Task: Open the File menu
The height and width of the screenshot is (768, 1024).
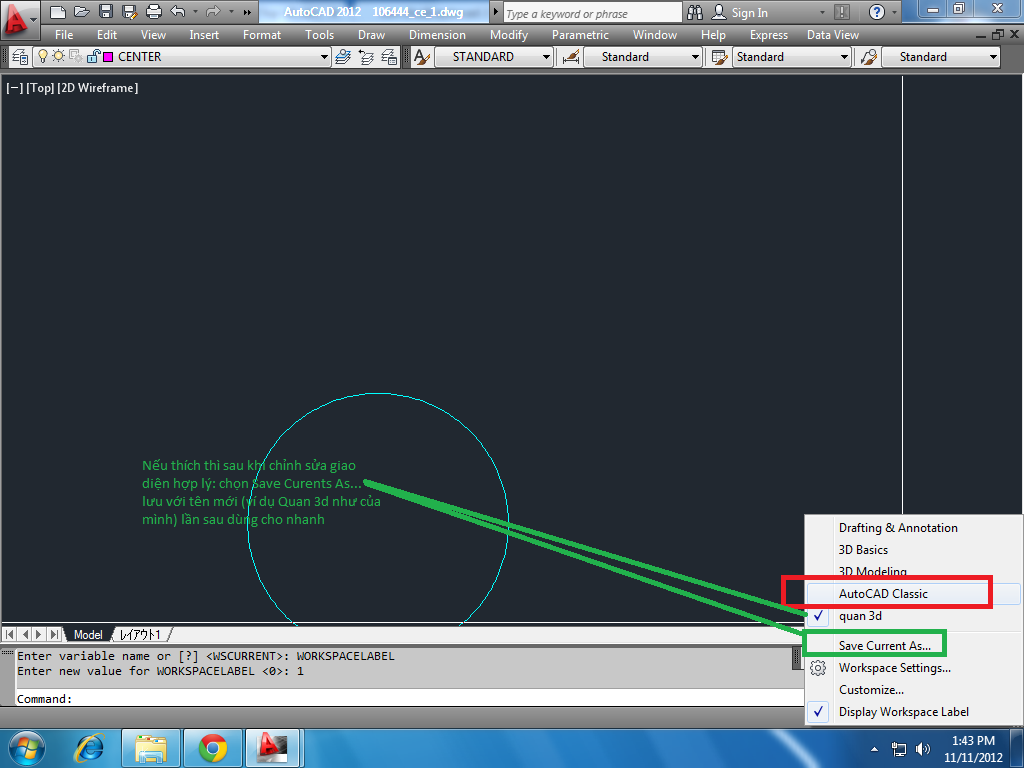Action: coord(64,35)
